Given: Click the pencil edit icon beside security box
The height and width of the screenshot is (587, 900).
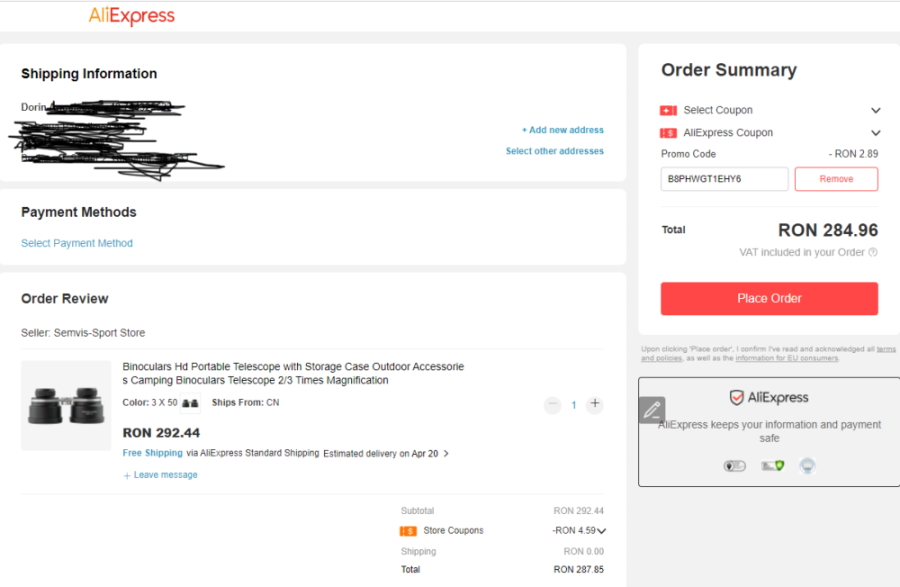Looking at the screenshot, I should tap(652, 410).
